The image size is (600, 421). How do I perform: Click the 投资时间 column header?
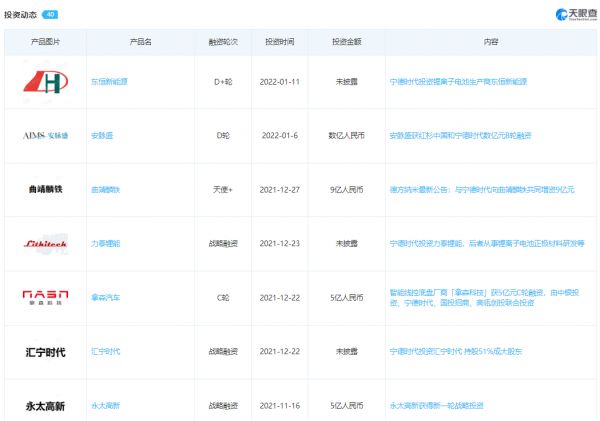pyautogui.click(x=279, y=43)
